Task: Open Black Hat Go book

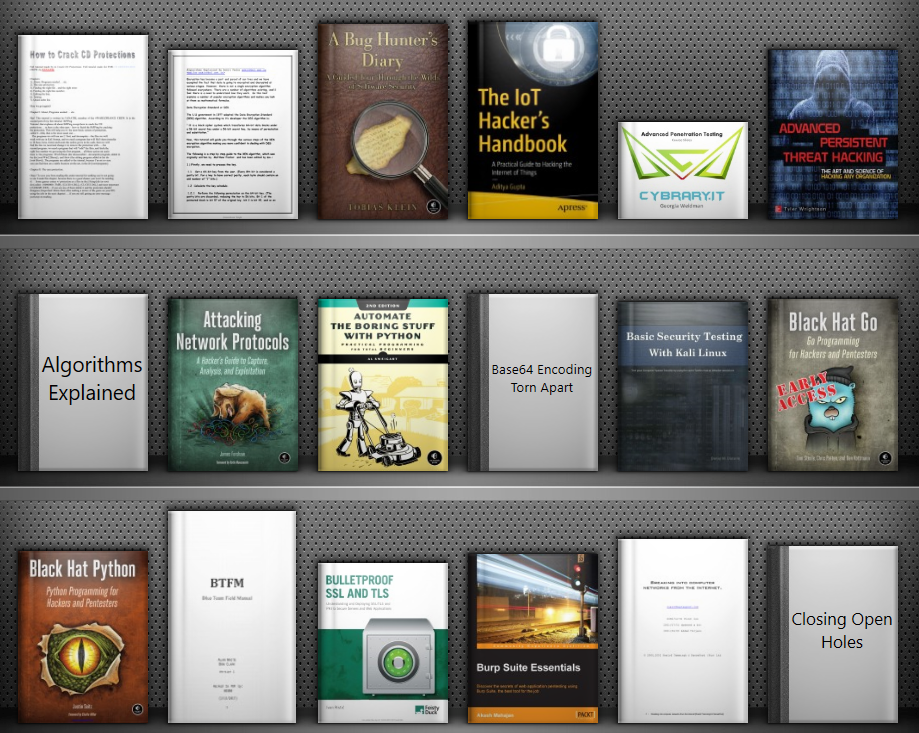Action: pyautogui.click(x=833, y=384)
